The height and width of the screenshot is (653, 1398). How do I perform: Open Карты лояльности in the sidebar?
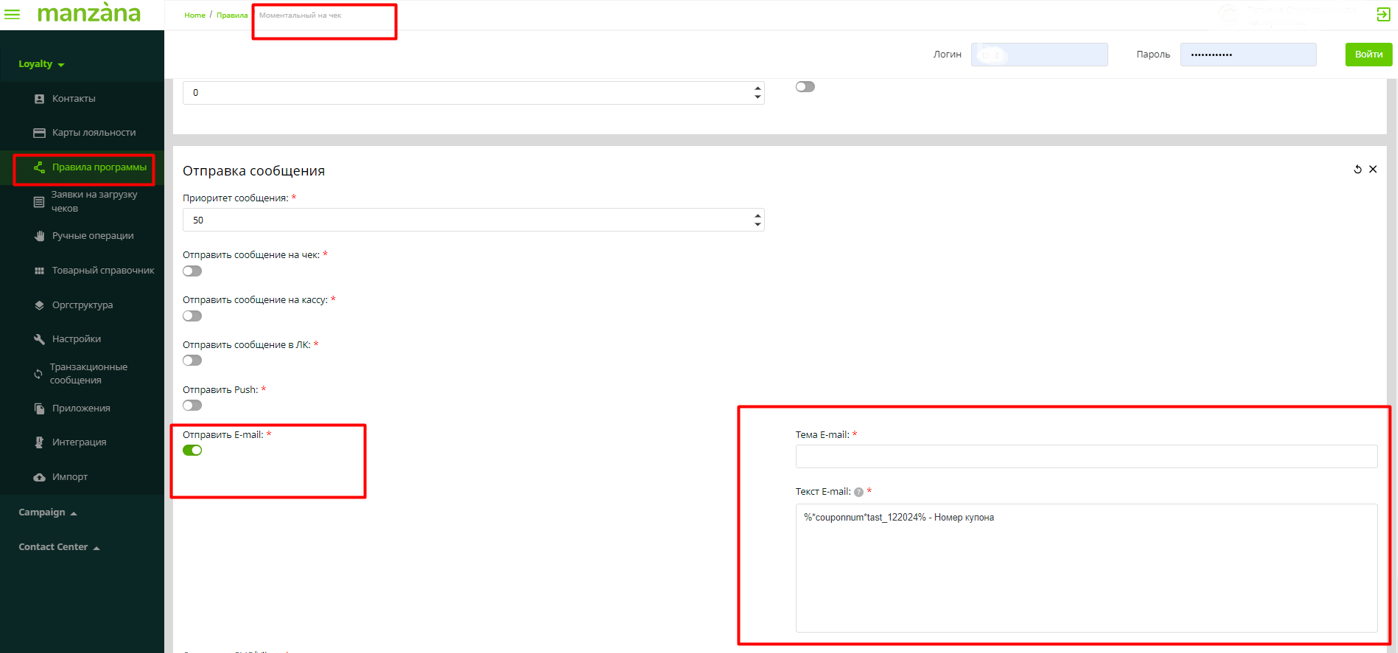[93, 132]
